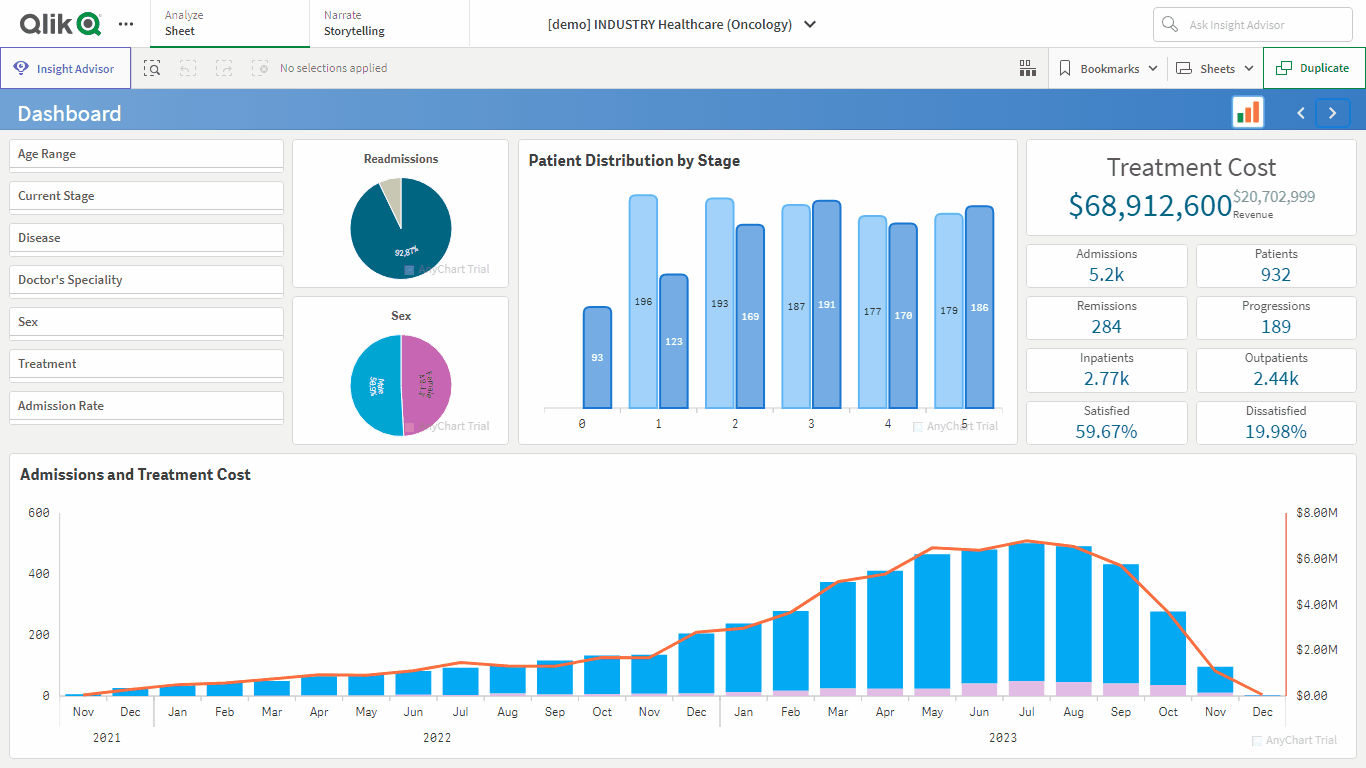Click the step back selection icon
Viewport: 1366px width, 768px height.
point(188,68)
